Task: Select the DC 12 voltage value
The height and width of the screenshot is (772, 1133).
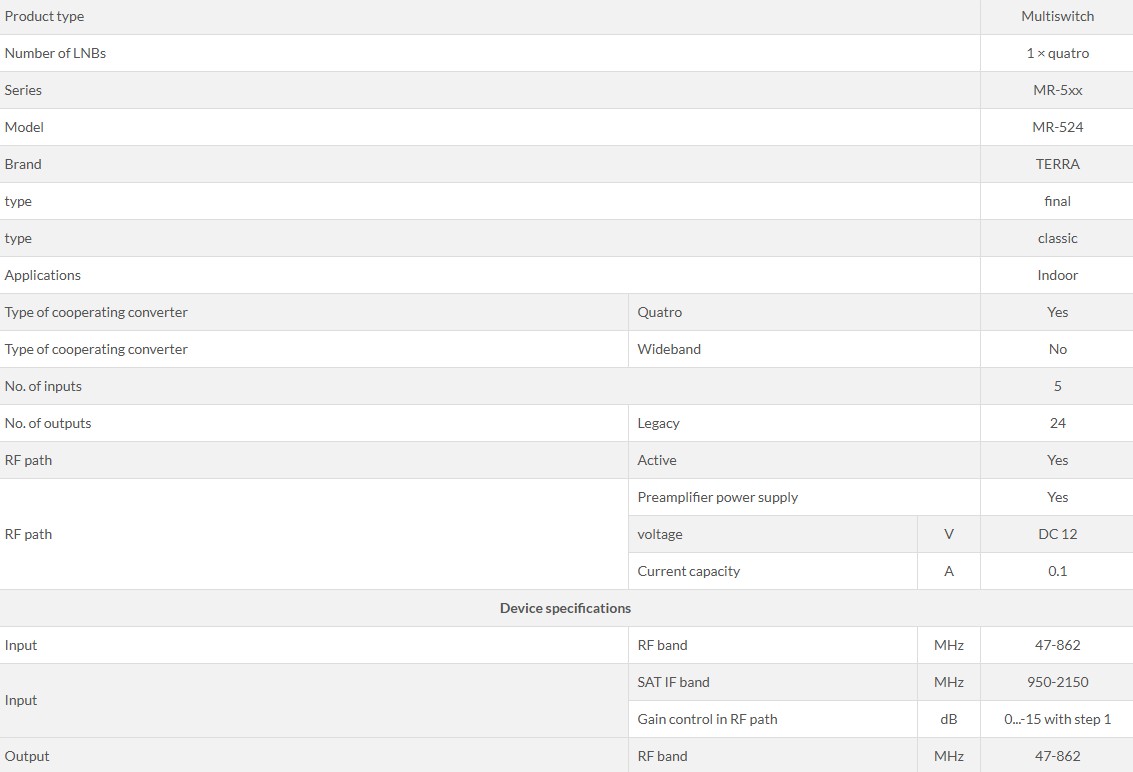Action: 1057,534
